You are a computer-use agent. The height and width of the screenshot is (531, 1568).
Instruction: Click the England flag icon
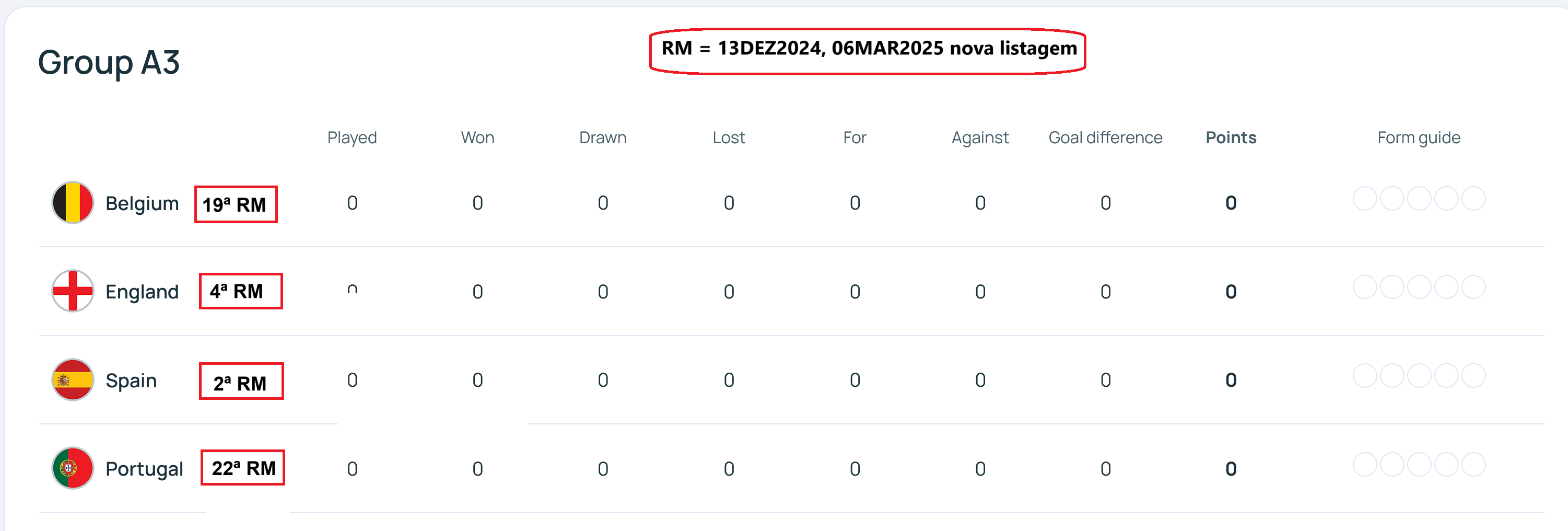pyautogui.click(x=73, y=291)
